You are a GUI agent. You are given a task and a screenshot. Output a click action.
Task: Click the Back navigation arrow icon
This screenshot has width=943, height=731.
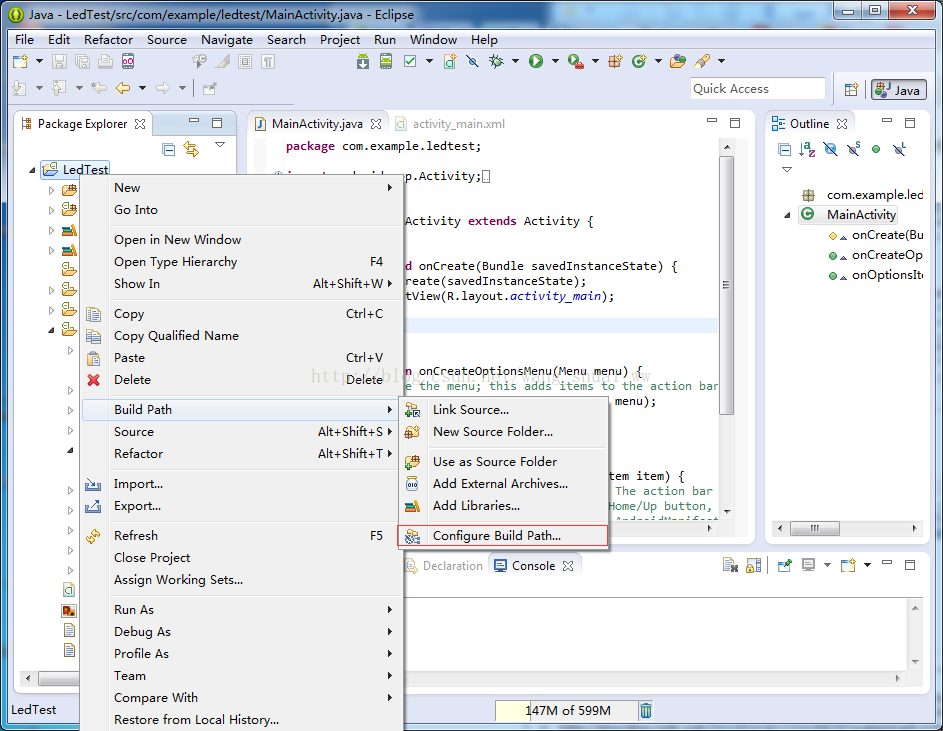coord(123,88)
